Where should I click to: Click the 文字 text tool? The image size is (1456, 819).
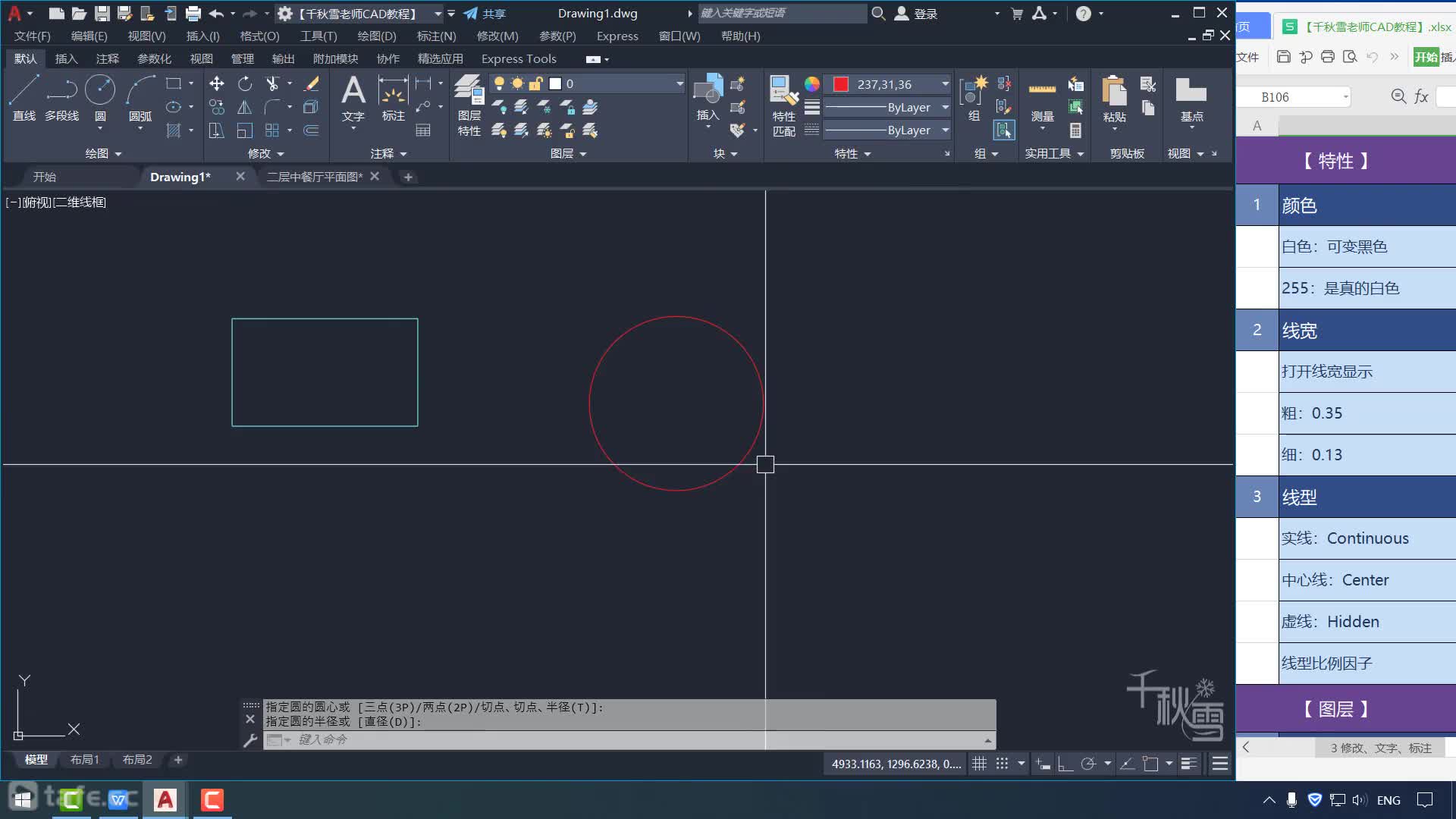pyautogui.click(x=353, y=99)
